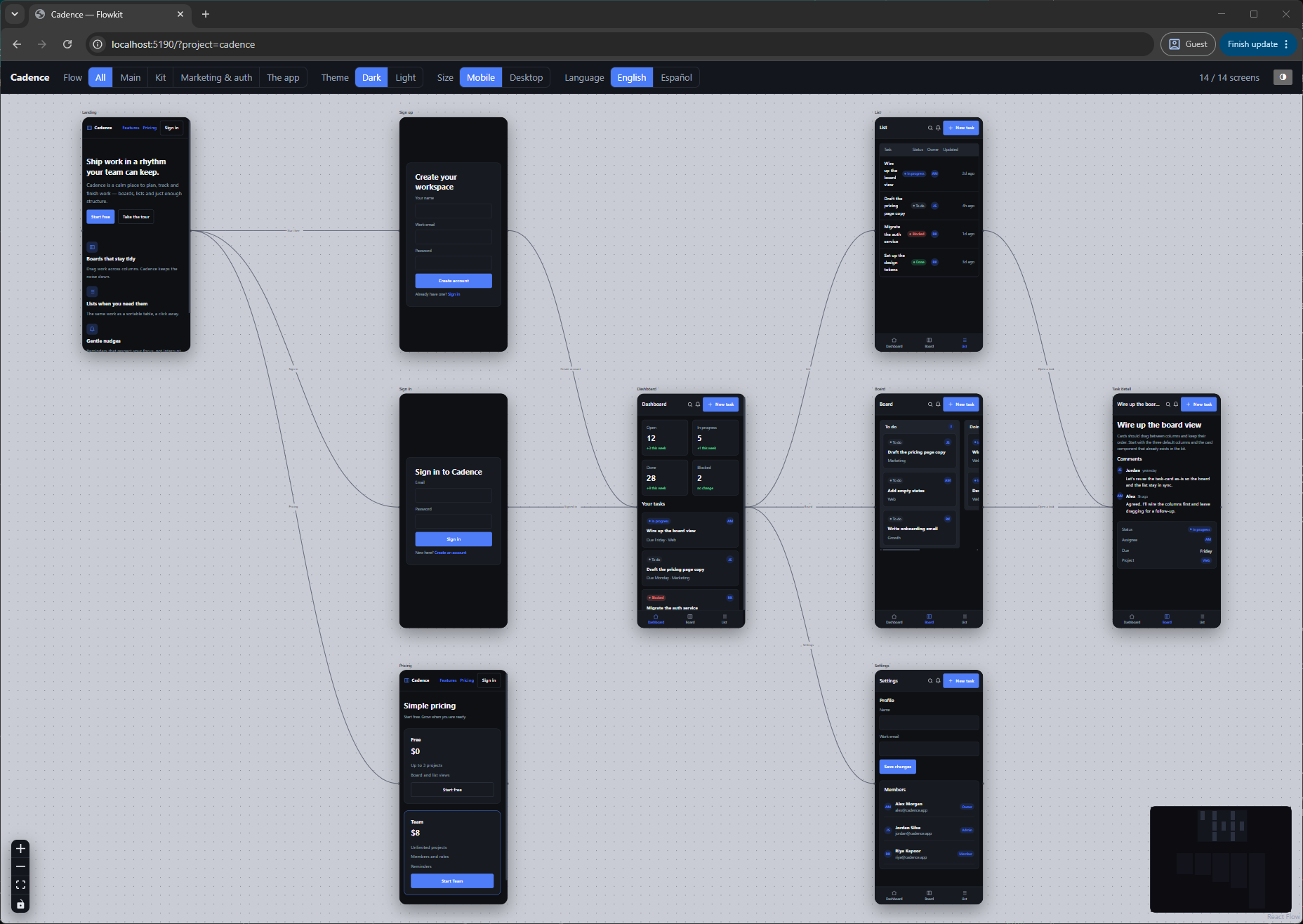
Task: Click Dashboard nav icon in Board screen
Action: coord(894,619)
